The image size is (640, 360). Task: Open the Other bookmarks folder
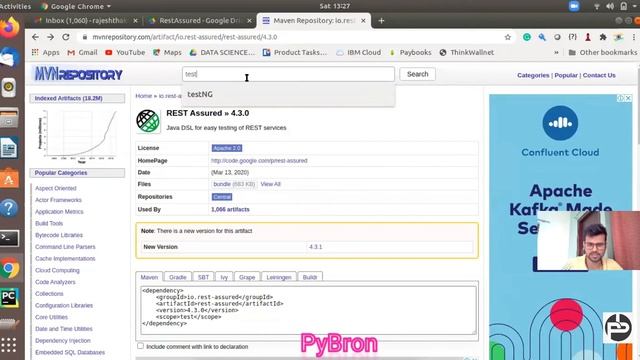[603, 53]
